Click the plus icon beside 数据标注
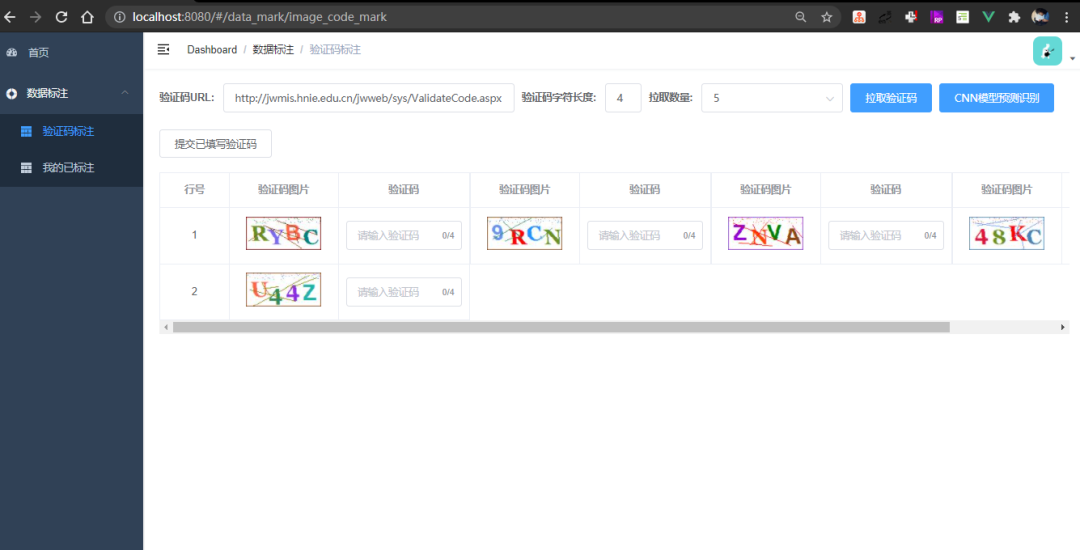Image resolution: width=1080 pixels, height=550 pixels. pyautogui.click(x=12, y=94)
